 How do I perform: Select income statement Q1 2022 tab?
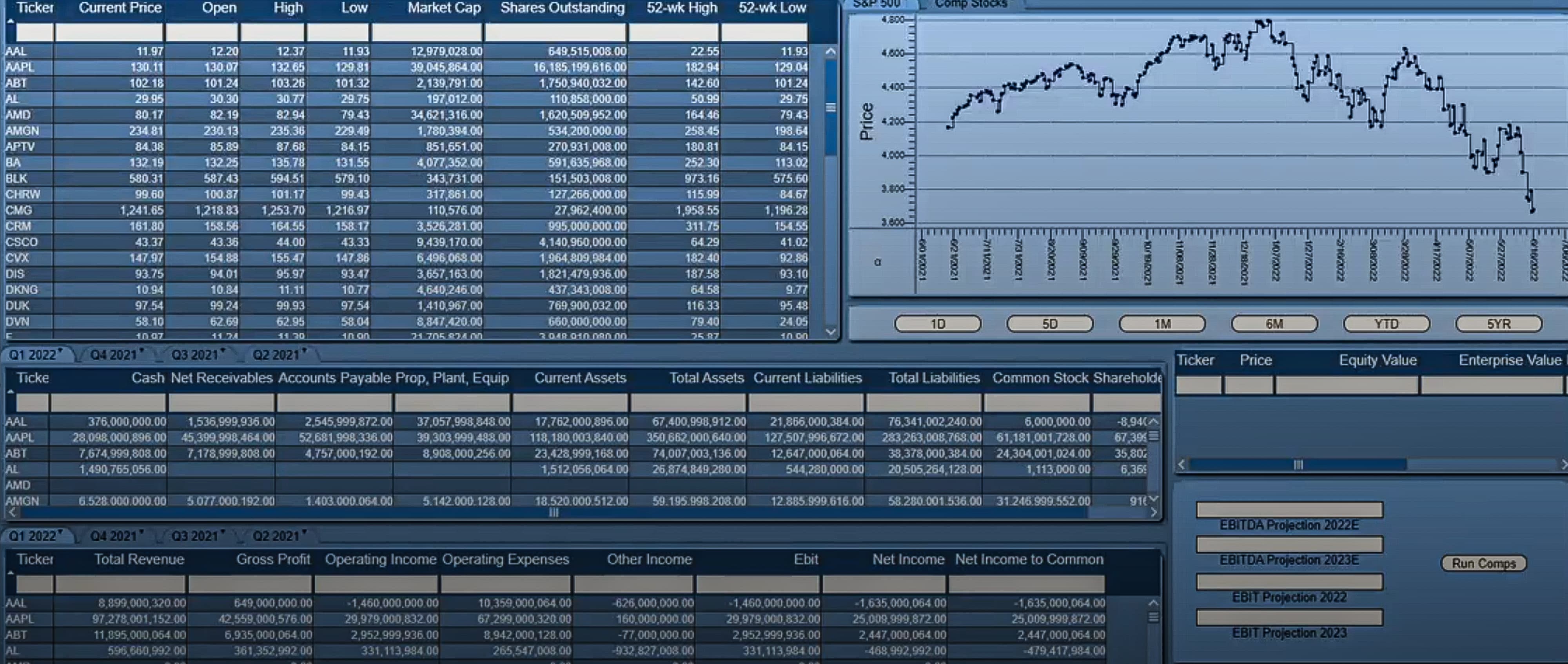35,535
